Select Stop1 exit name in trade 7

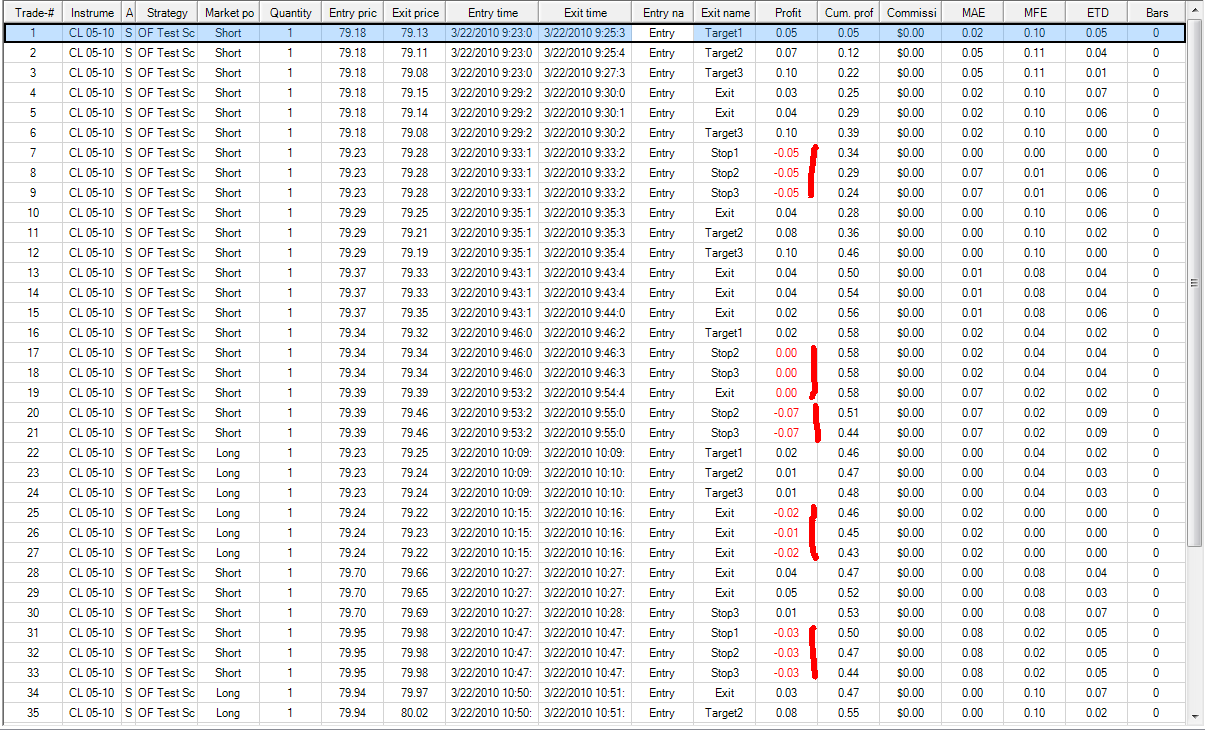[x=725, y=153]
